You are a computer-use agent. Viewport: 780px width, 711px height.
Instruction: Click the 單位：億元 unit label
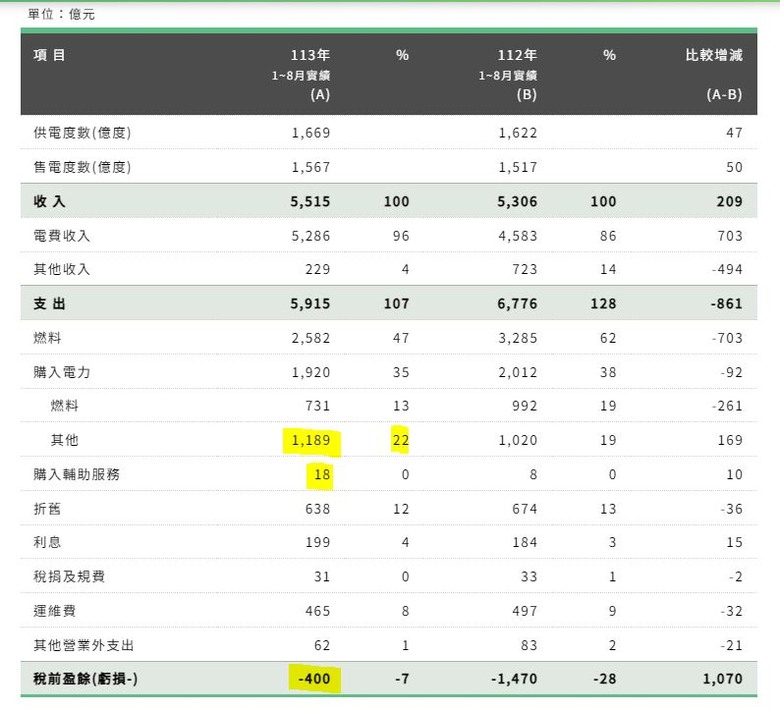[x=61, y=14]
